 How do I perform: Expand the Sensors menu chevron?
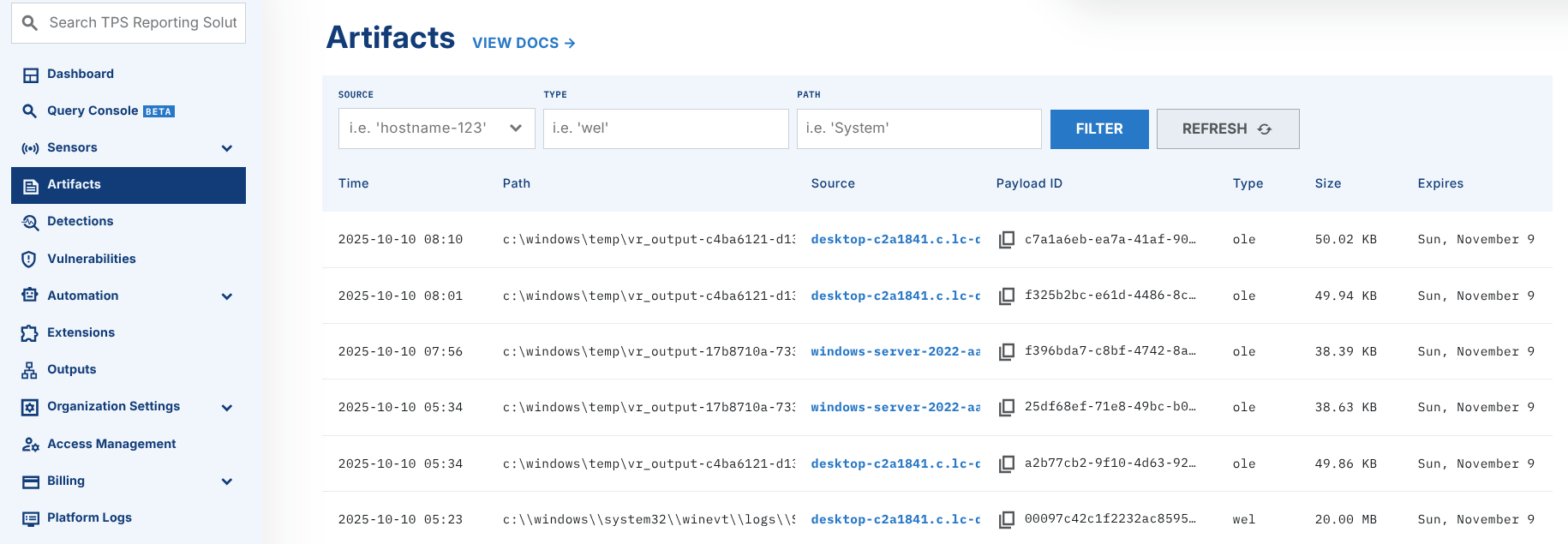(x=227, y=148)
